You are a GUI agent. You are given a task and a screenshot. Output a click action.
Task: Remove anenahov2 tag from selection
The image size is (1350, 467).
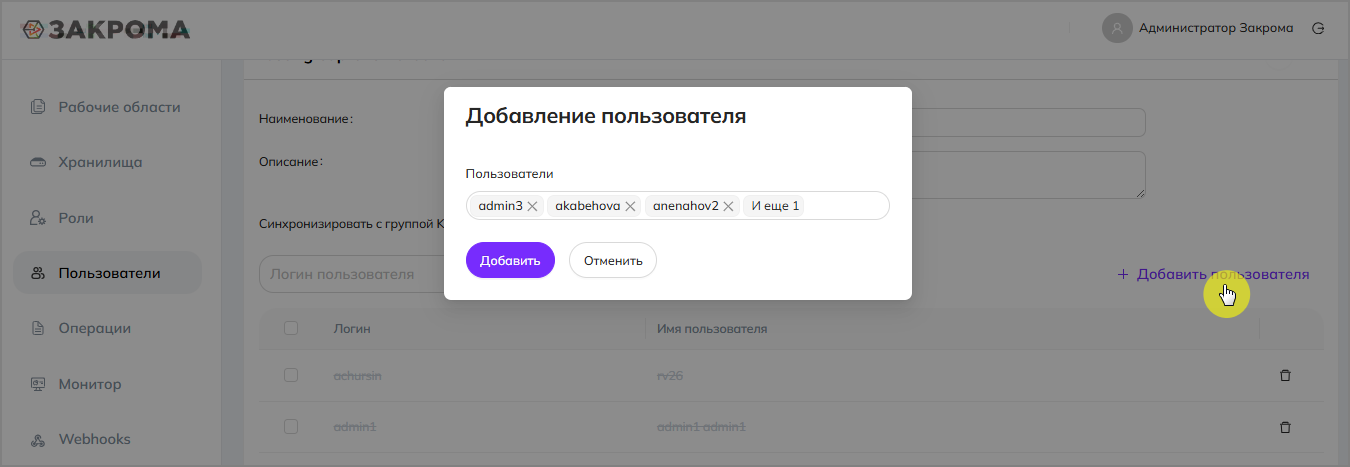click(729, 206)
